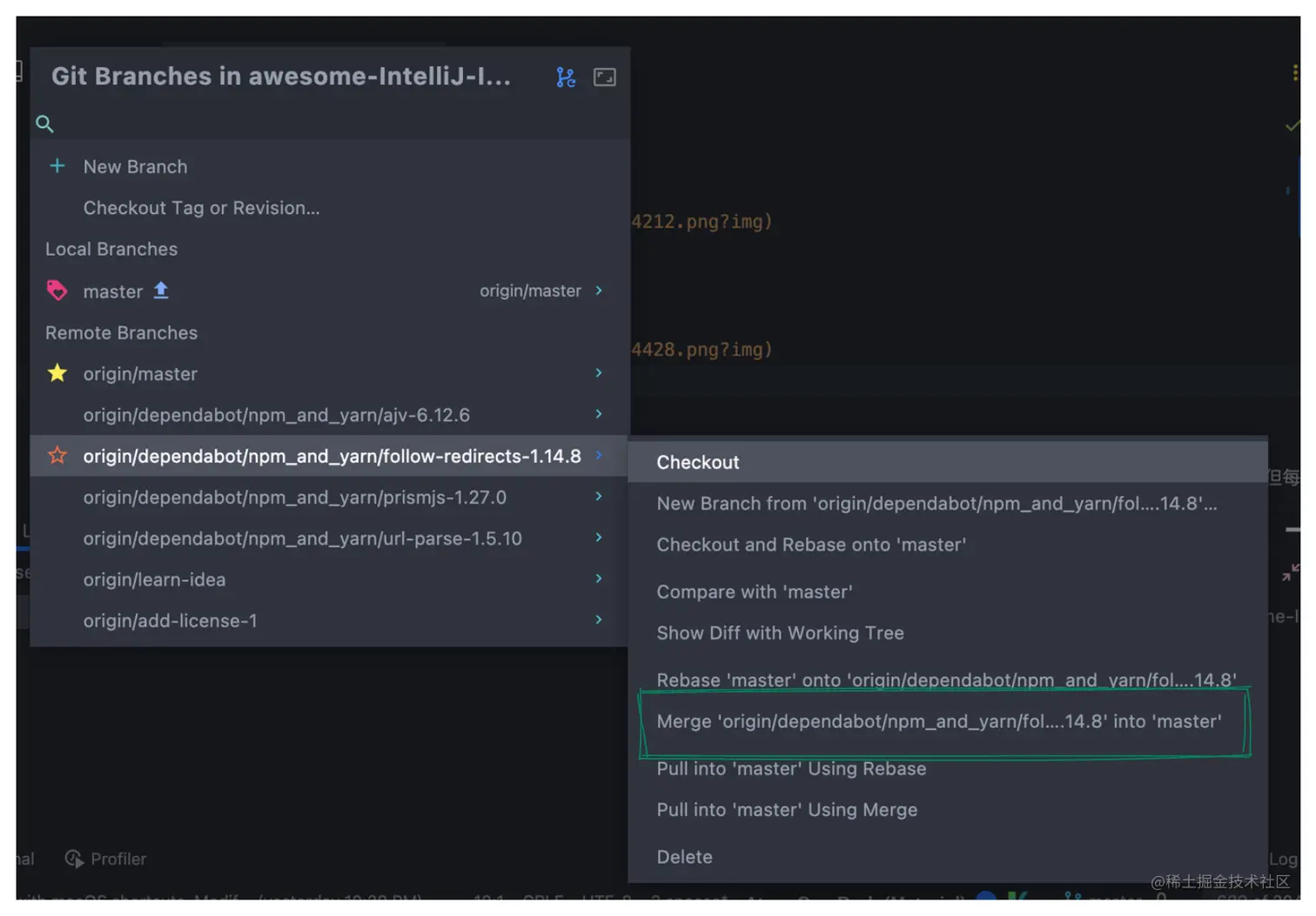The height and width of the screenshot is (916, 1316).
Task: Select the local master branch row
Action: 329,291
